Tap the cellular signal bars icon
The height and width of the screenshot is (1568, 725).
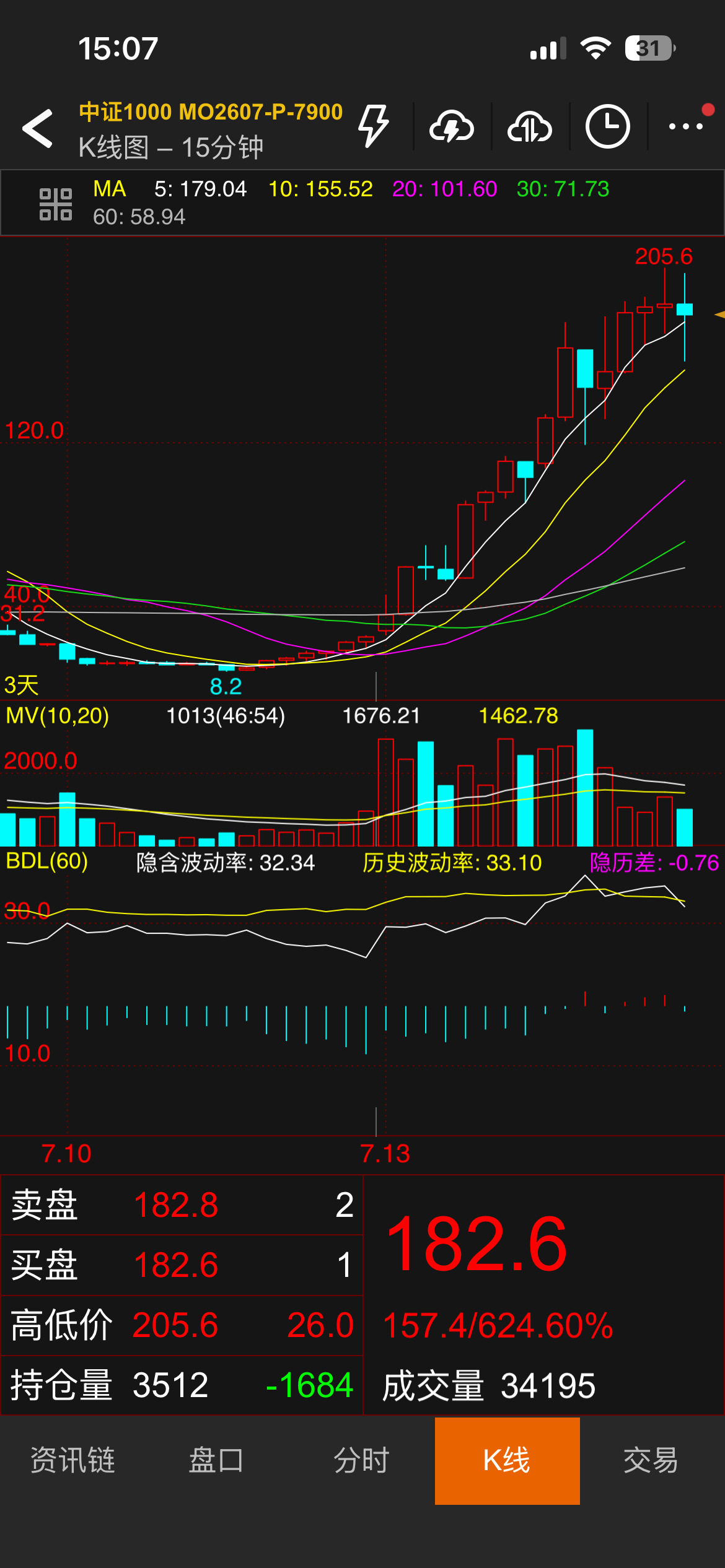[548, 48]
